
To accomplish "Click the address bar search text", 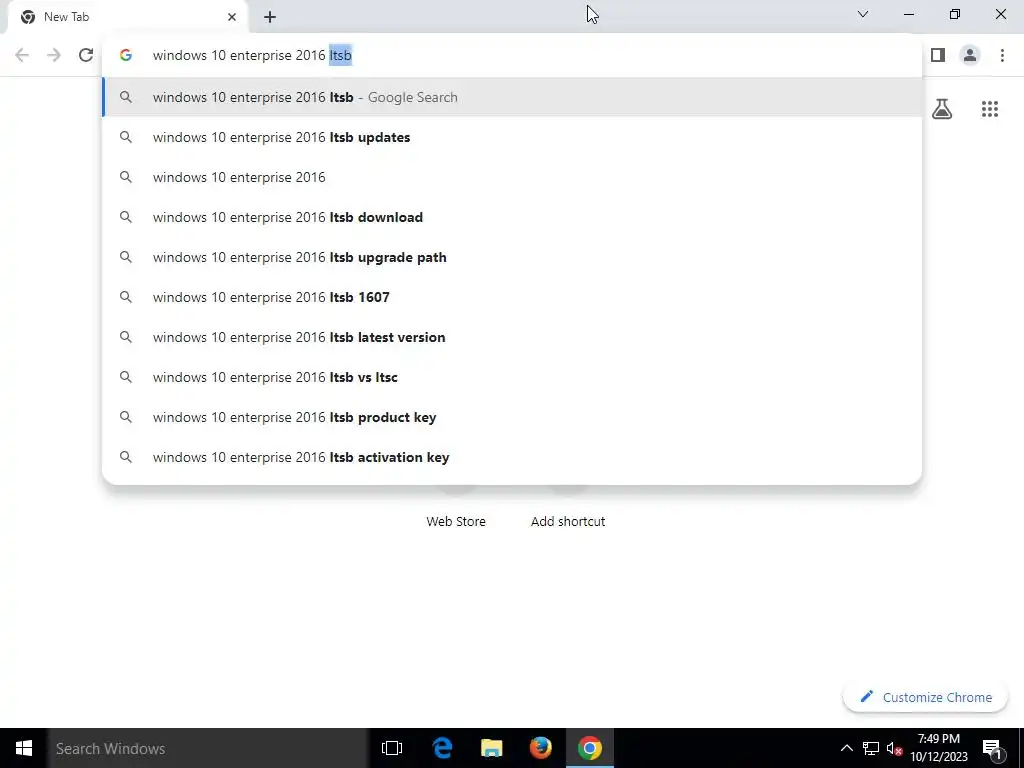I will [252, 55].
